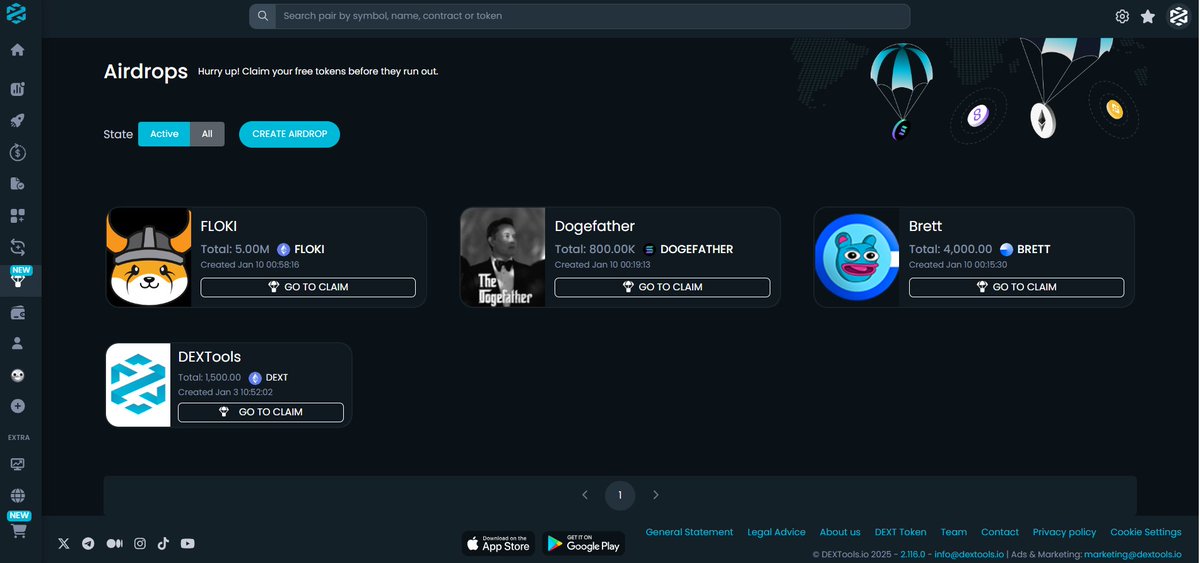Open the DEXTools logo in the sidebar

[x=16, y=15]
